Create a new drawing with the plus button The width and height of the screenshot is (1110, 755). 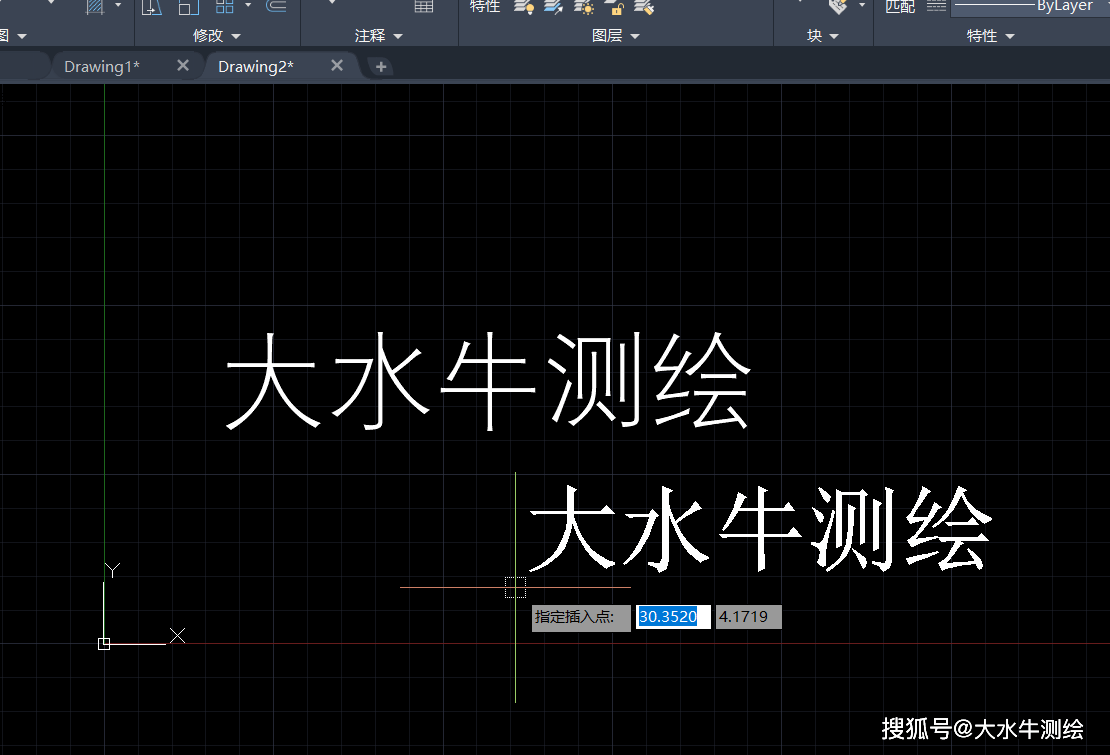[380, 66]
